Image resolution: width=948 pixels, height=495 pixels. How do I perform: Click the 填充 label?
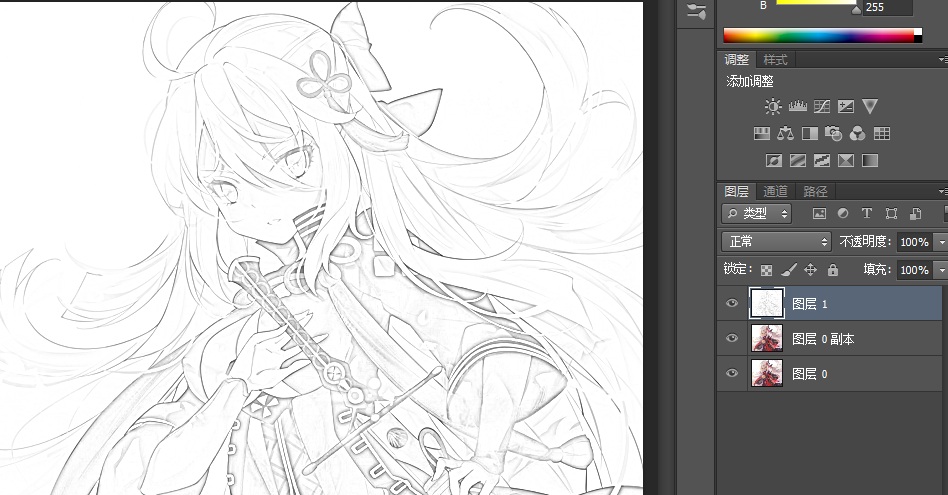point(878,269)
